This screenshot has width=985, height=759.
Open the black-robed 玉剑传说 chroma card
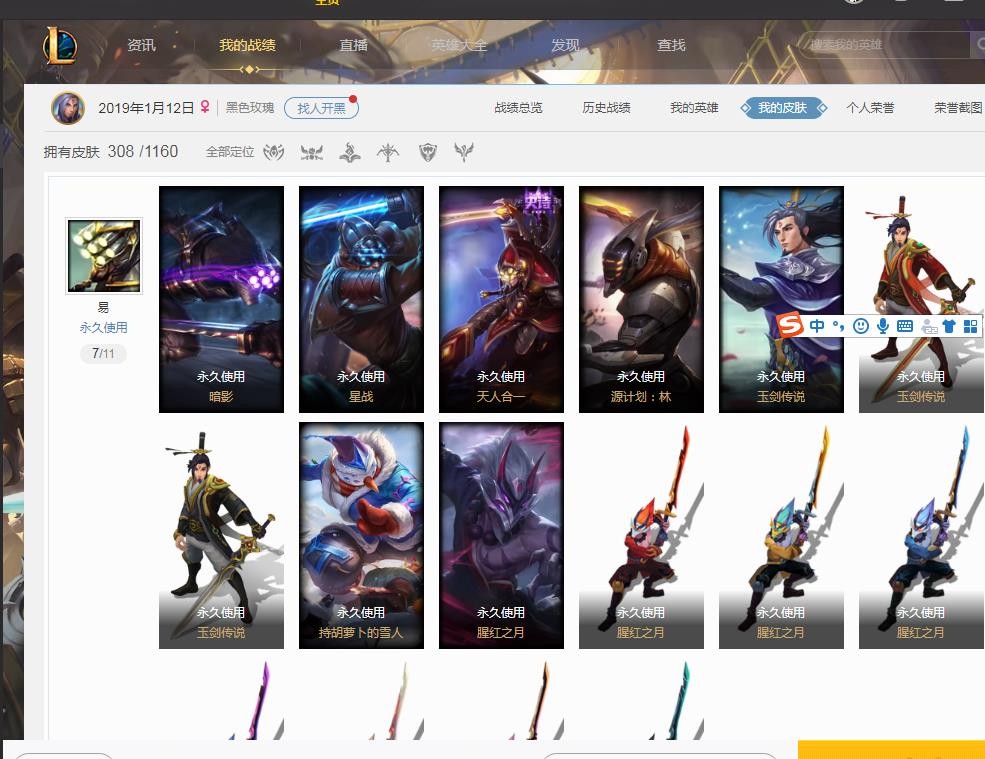(x=221, y=535)
